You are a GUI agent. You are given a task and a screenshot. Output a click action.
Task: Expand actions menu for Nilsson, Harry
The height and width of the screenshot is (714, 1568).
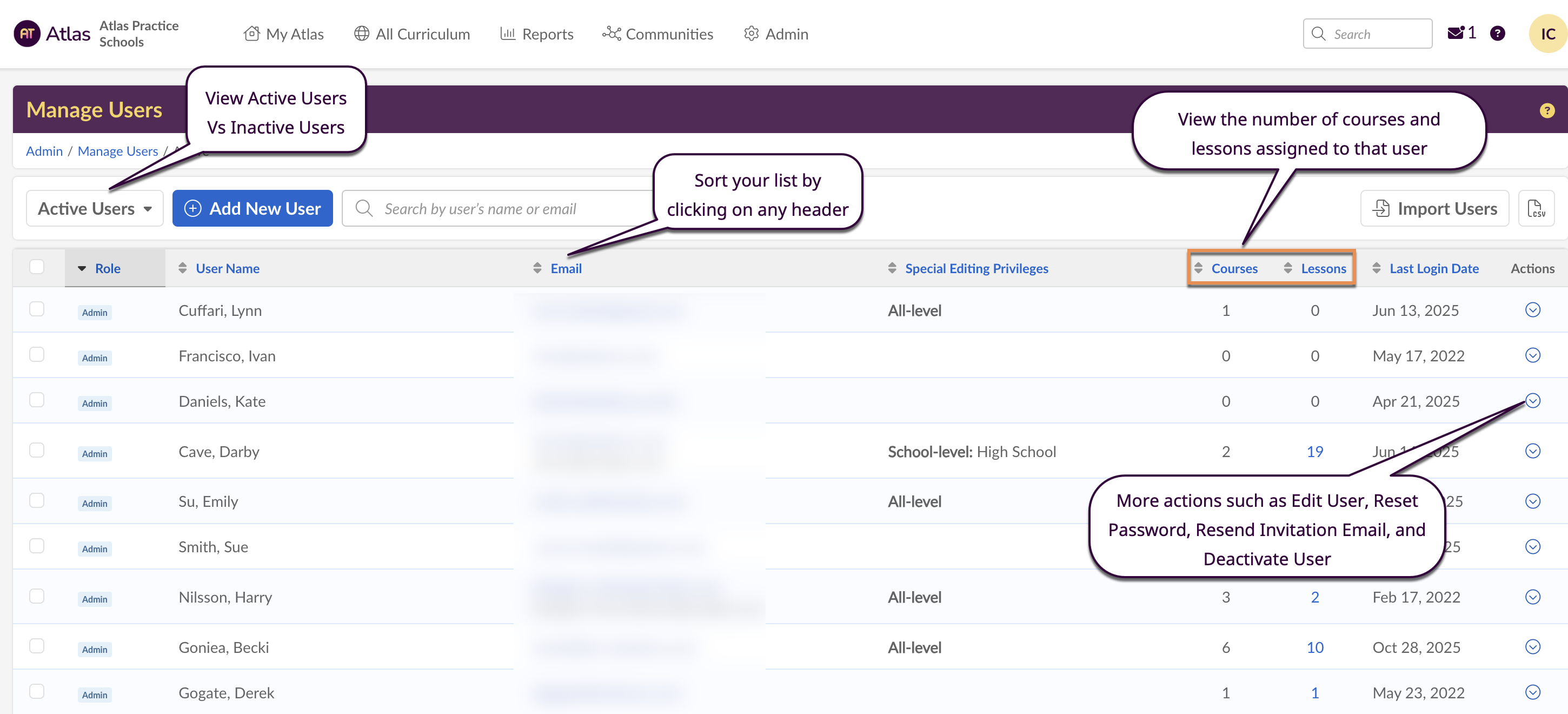[x=1532, y=597]
